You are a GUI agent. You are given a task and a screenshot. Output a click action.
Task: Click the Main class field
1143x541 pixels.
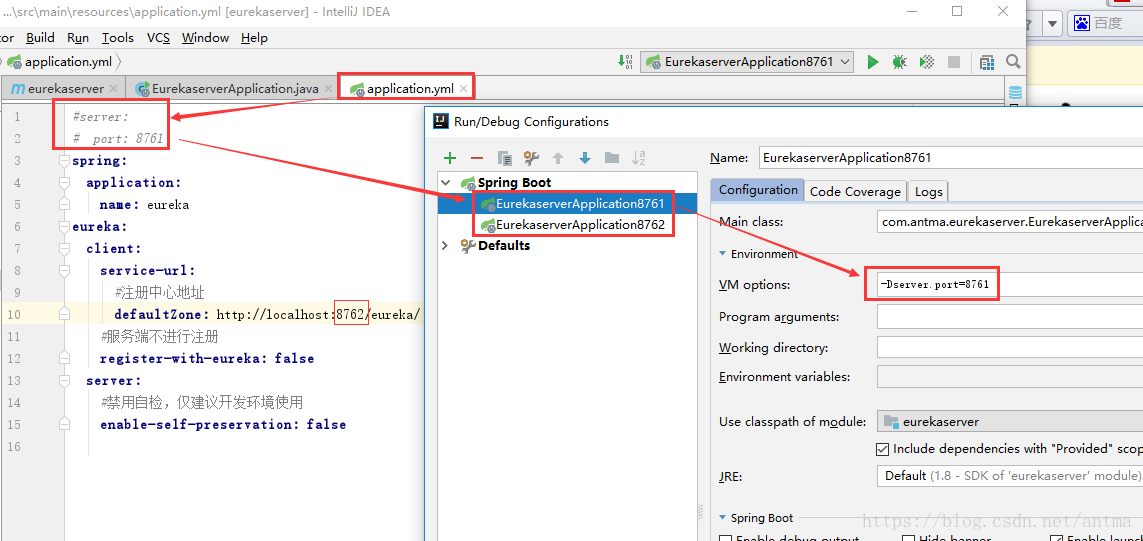coord(1010,222)
